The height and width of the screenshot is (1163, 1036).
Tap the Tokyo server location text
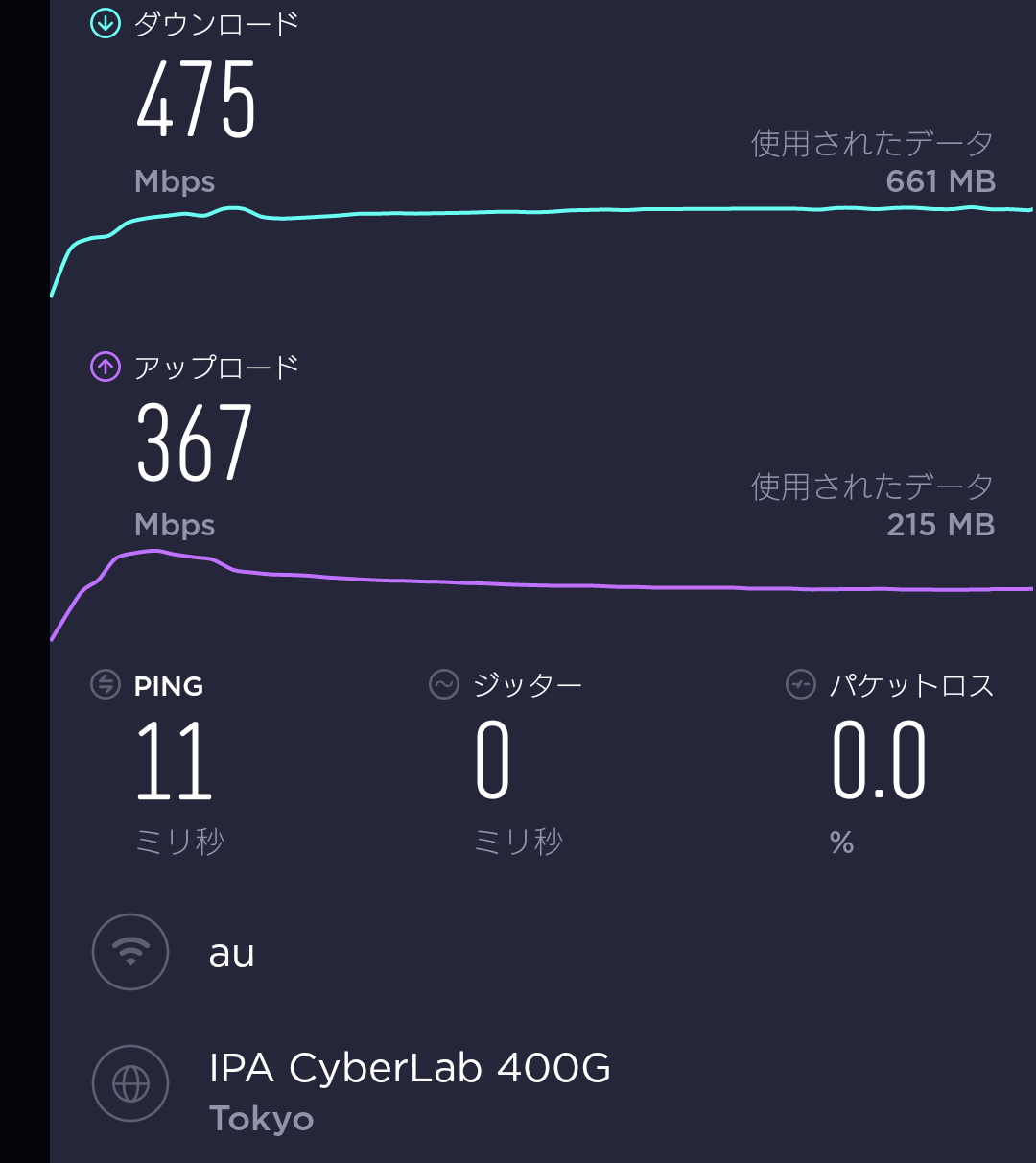[x=261, y=1119]
